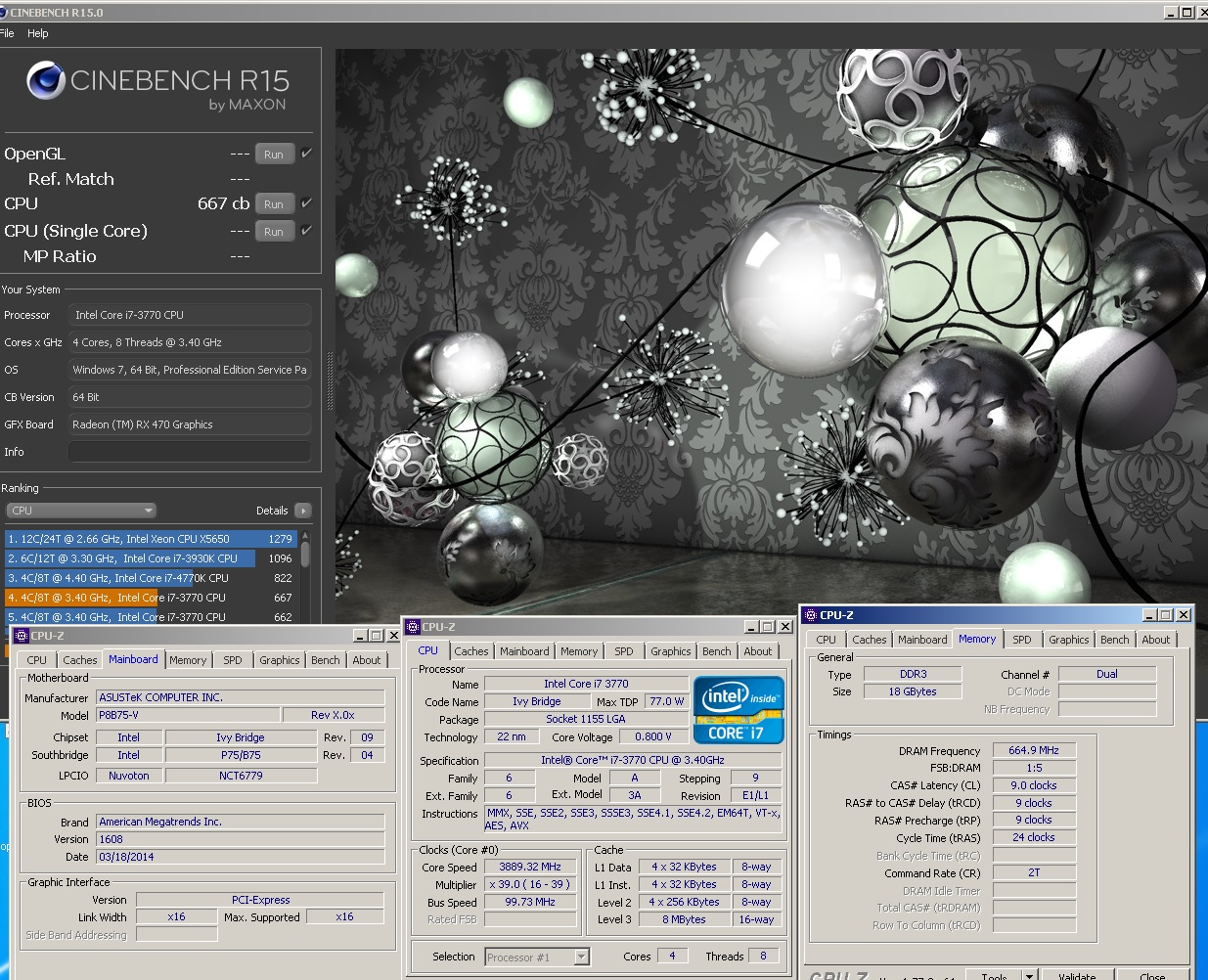Screen dimensions: 1208x980
Task: Click motherboard model P8B75-V
Action: [x=188, y=715]
